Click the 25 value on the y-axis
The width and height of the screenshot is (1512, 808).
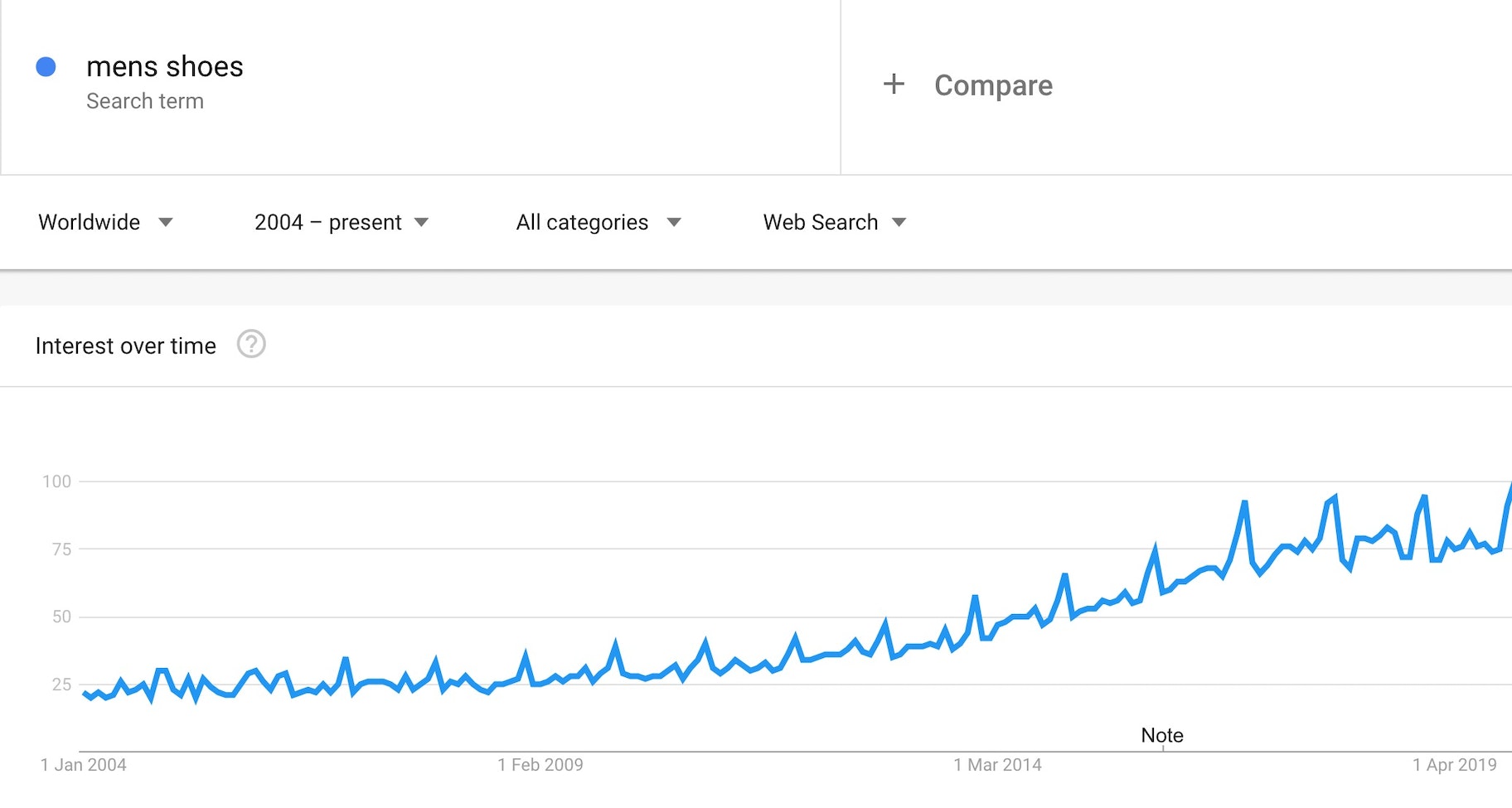[x=61, y=685]
